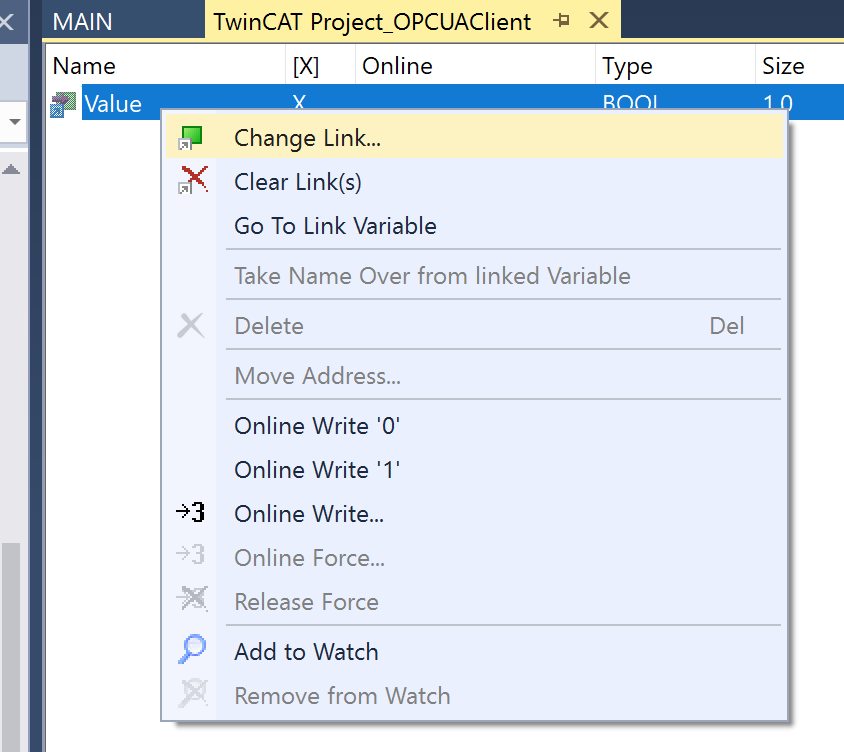This screenshot has height=752, width=844.
Task: Toggle the pin icon on TwinCAT Project_OPCUAClient tab
Action: (561, 21)
